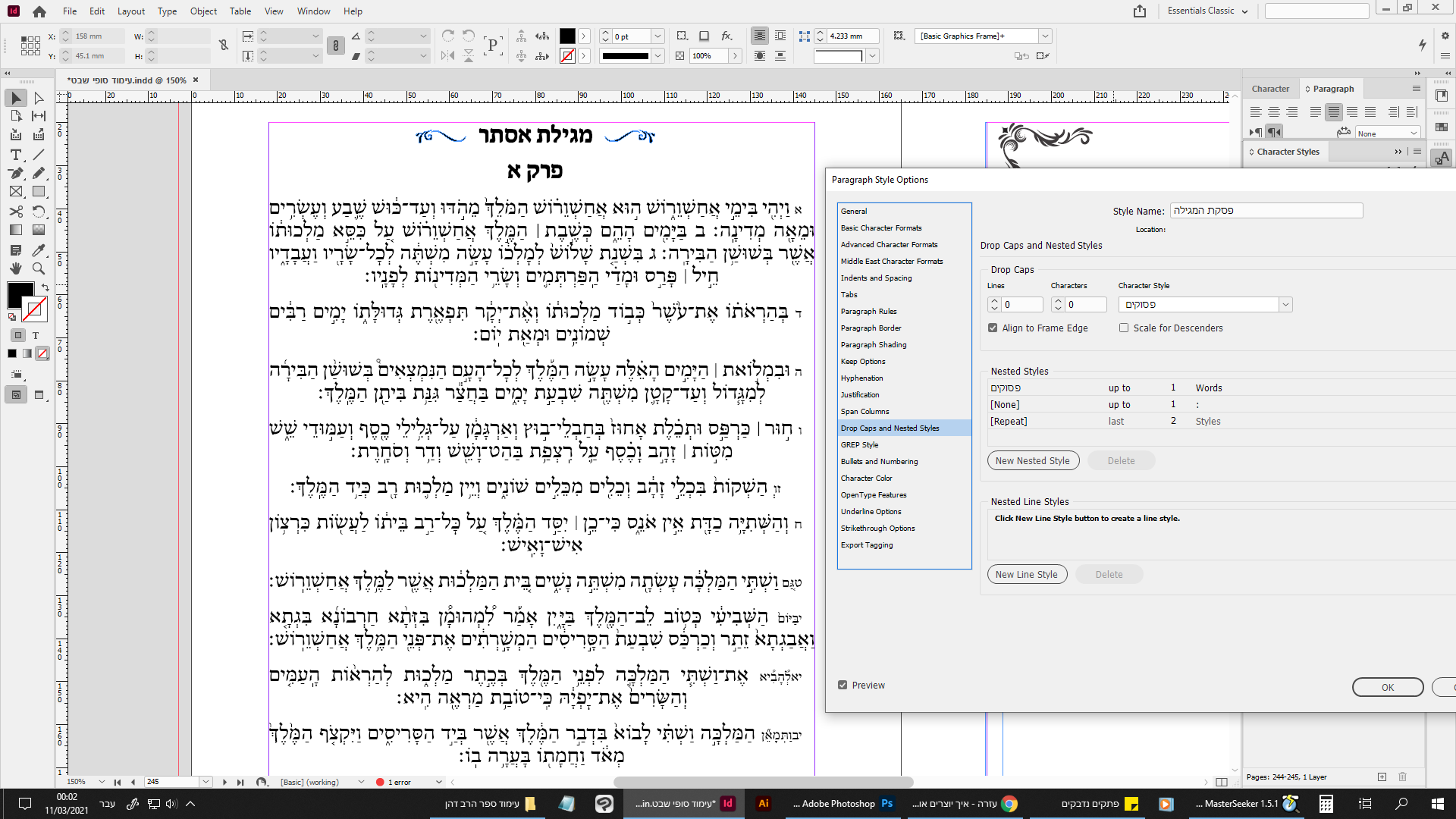Viewport: 1456px width, 819px height.
Task: Open the Essentials Classic workspace dropdown
Action: 1209,11
